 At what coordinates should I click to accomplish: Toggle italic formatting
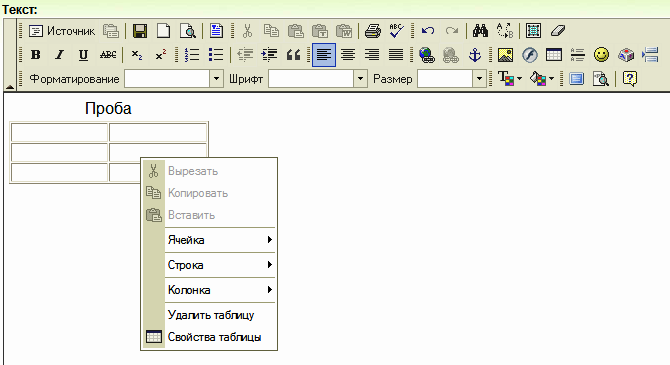[x=60, y=55]
